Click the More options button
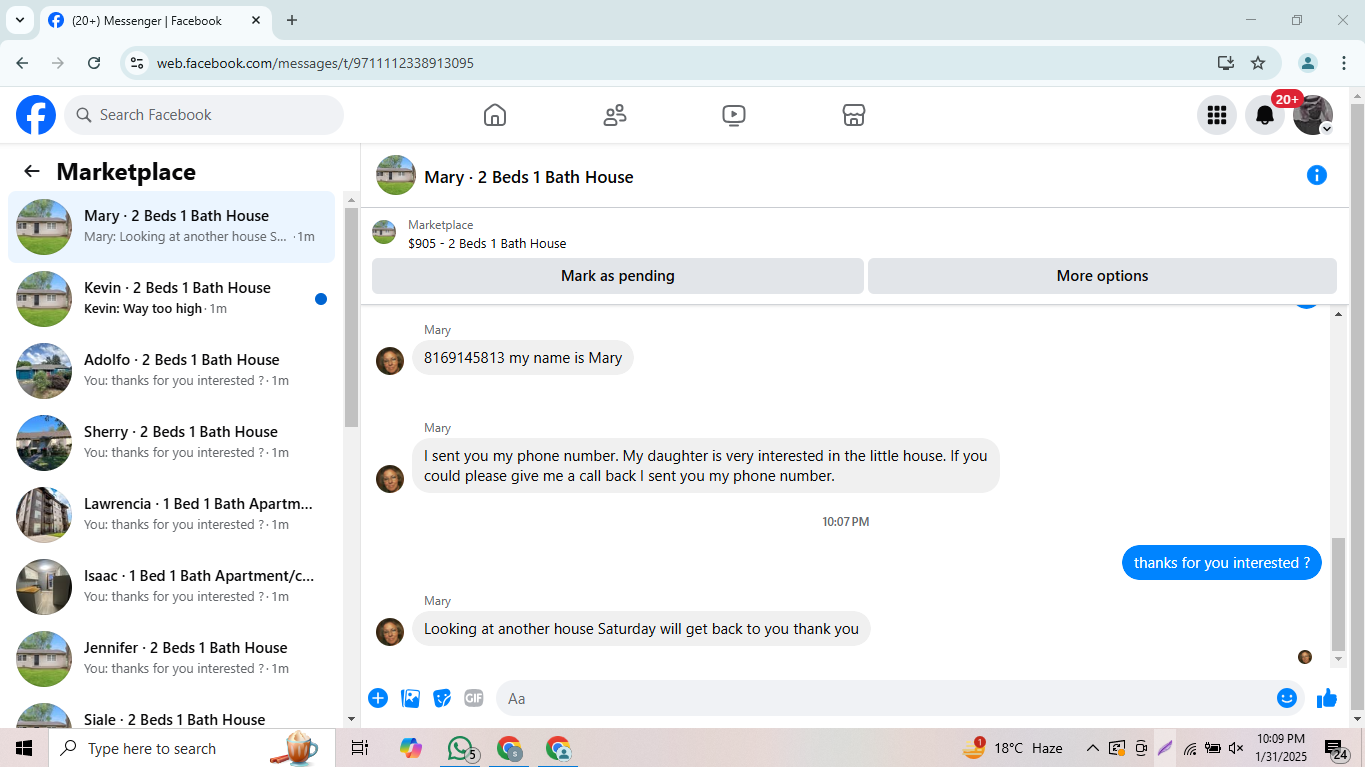 (1102, 276)
